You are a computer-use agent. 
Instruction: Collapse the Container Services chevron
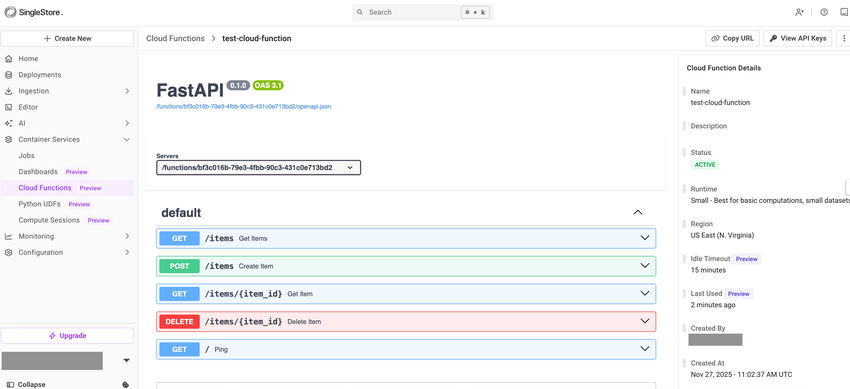[x=127, y=140]
